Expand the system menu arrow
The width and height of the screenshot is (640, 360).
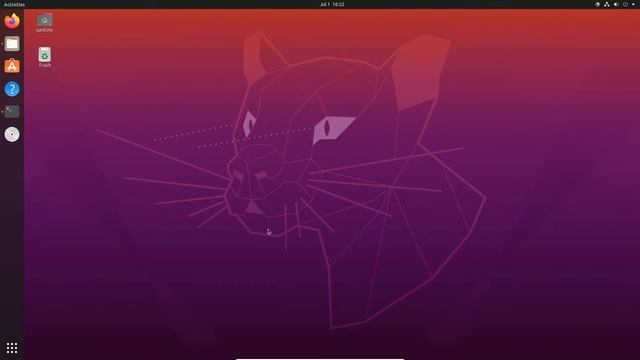pos(633,4)
